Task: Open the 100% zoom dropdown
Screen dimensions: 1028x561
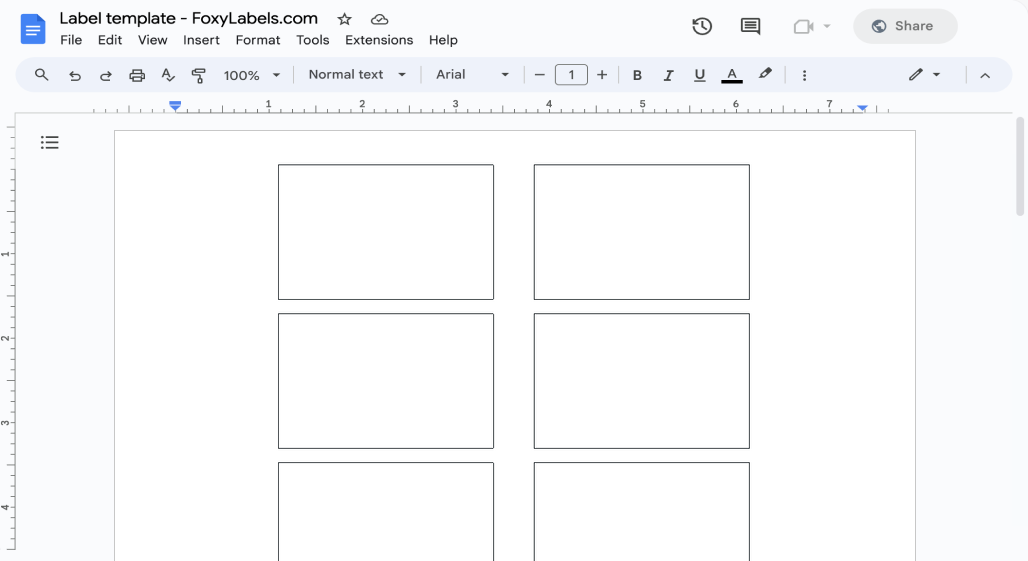Action: 252,75
